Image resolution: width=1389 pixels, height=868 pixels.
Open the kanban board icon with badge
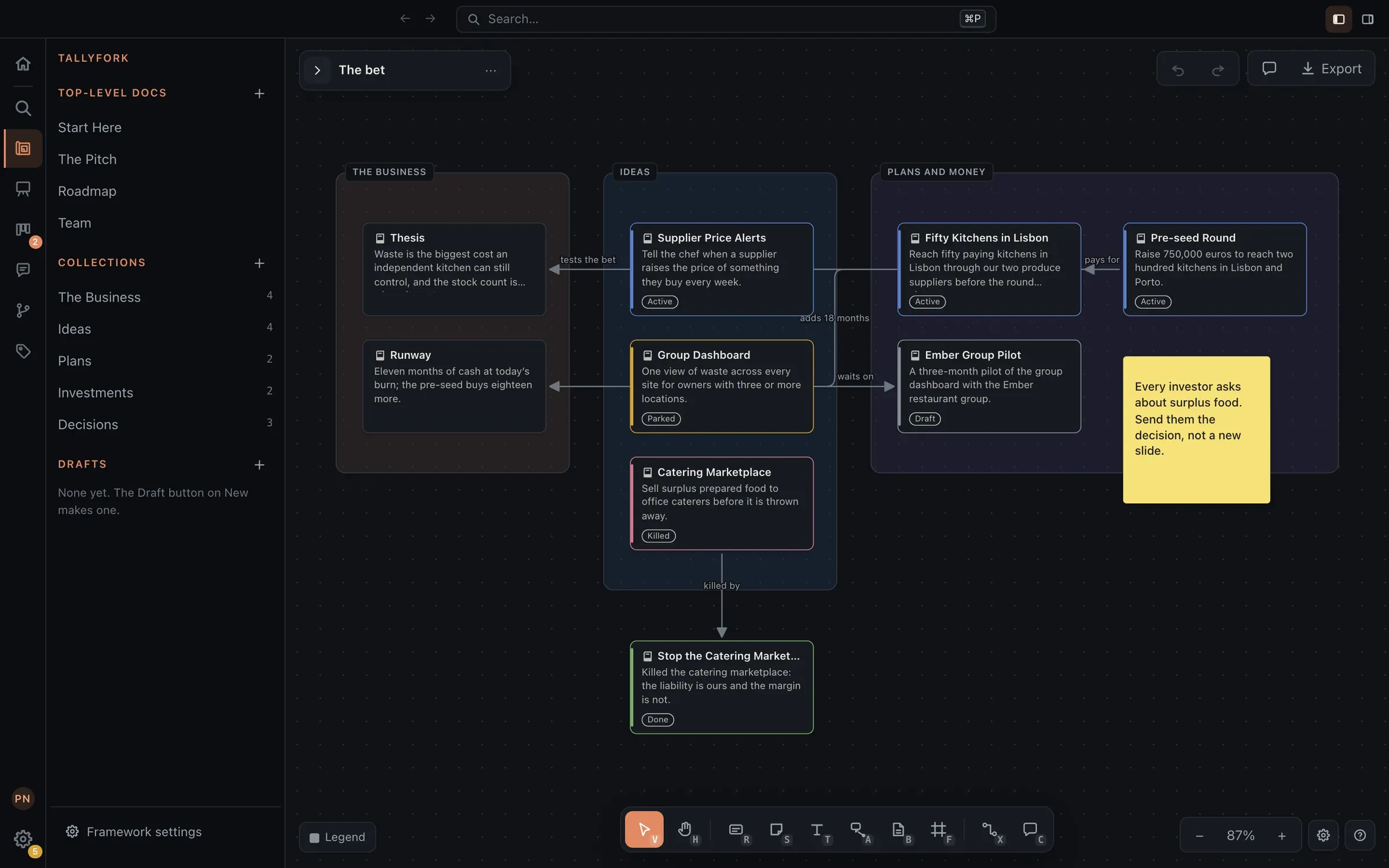(23, 230)
